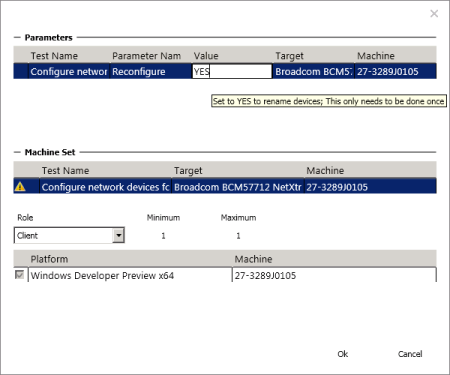Close the dialog with the X icon
The image size is (450, 375).
point(434,14)
